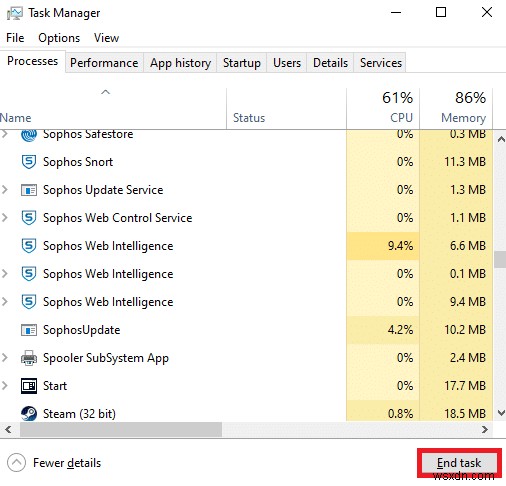Screen dimensions: 506x486
Task: Sort processes by CPU column header
Action: [x=383, y=109]
